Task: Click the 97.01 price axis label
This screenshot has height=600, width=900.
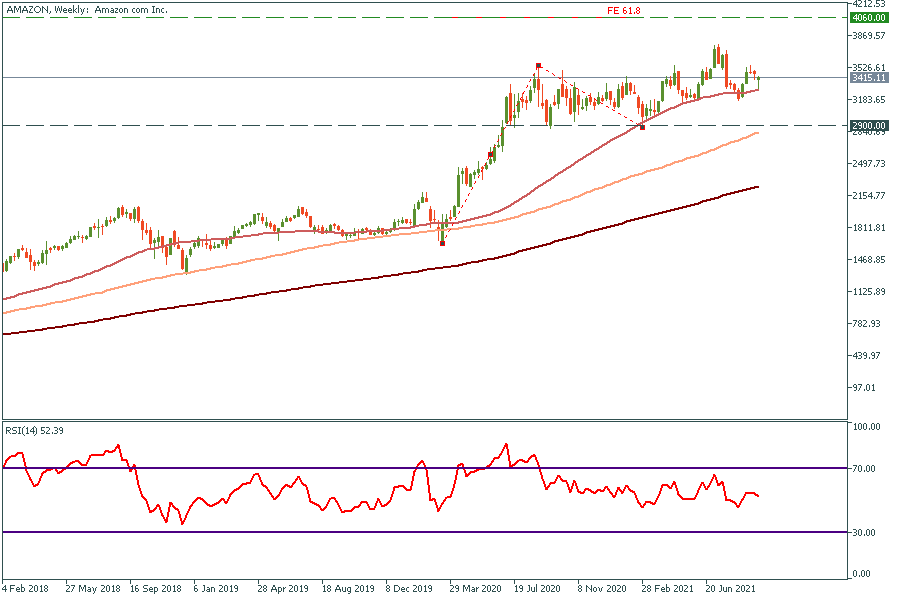Action: (863, 388)
